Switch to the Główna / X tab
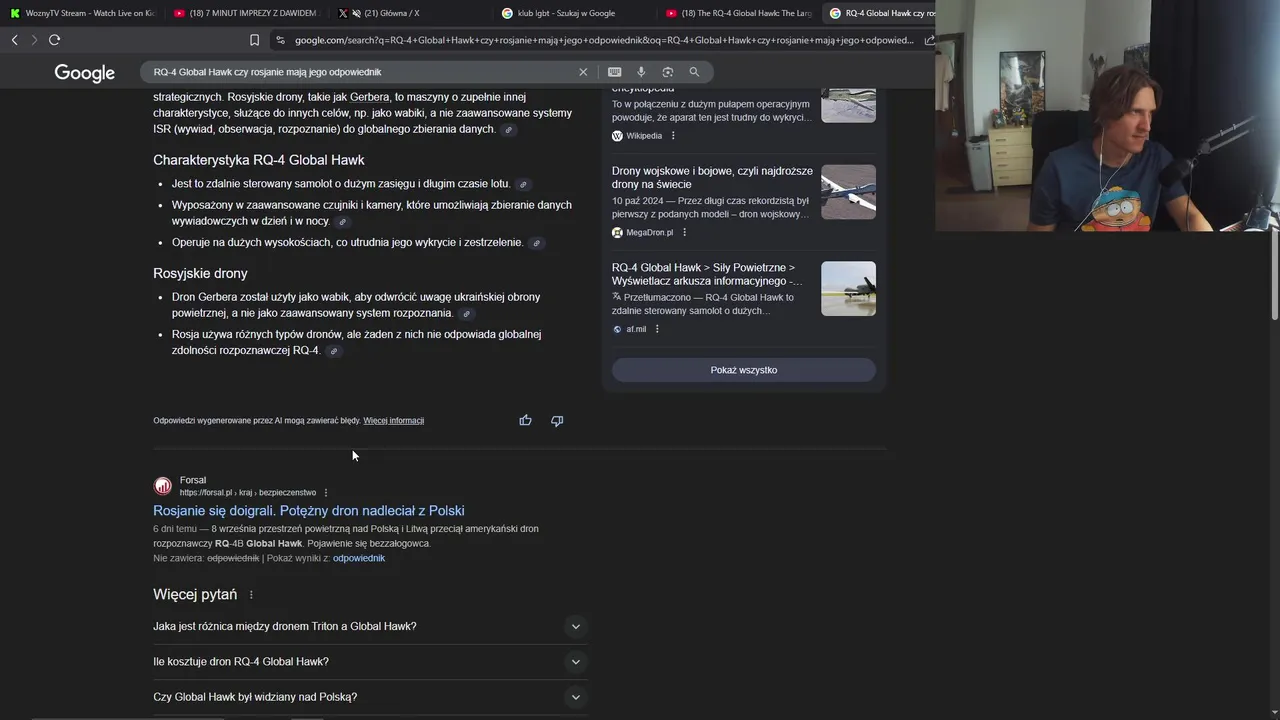1280x720 pixels. click(408, 13)
